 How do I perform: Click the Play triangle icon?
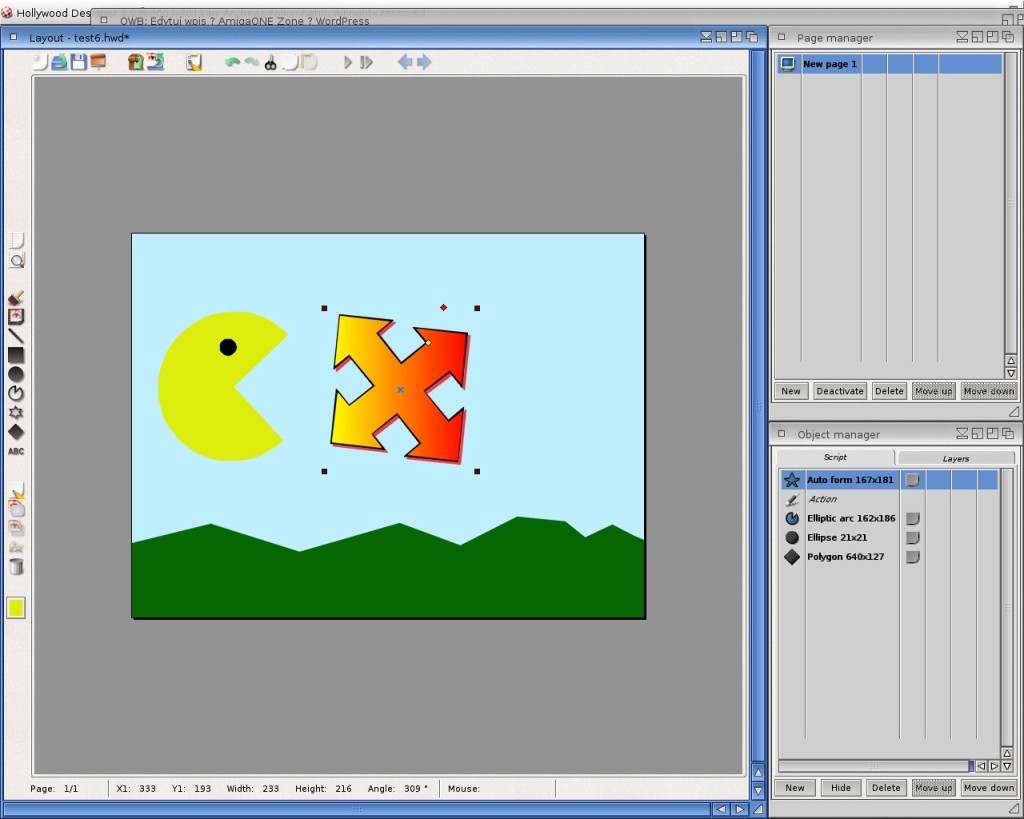click(347, 62)
